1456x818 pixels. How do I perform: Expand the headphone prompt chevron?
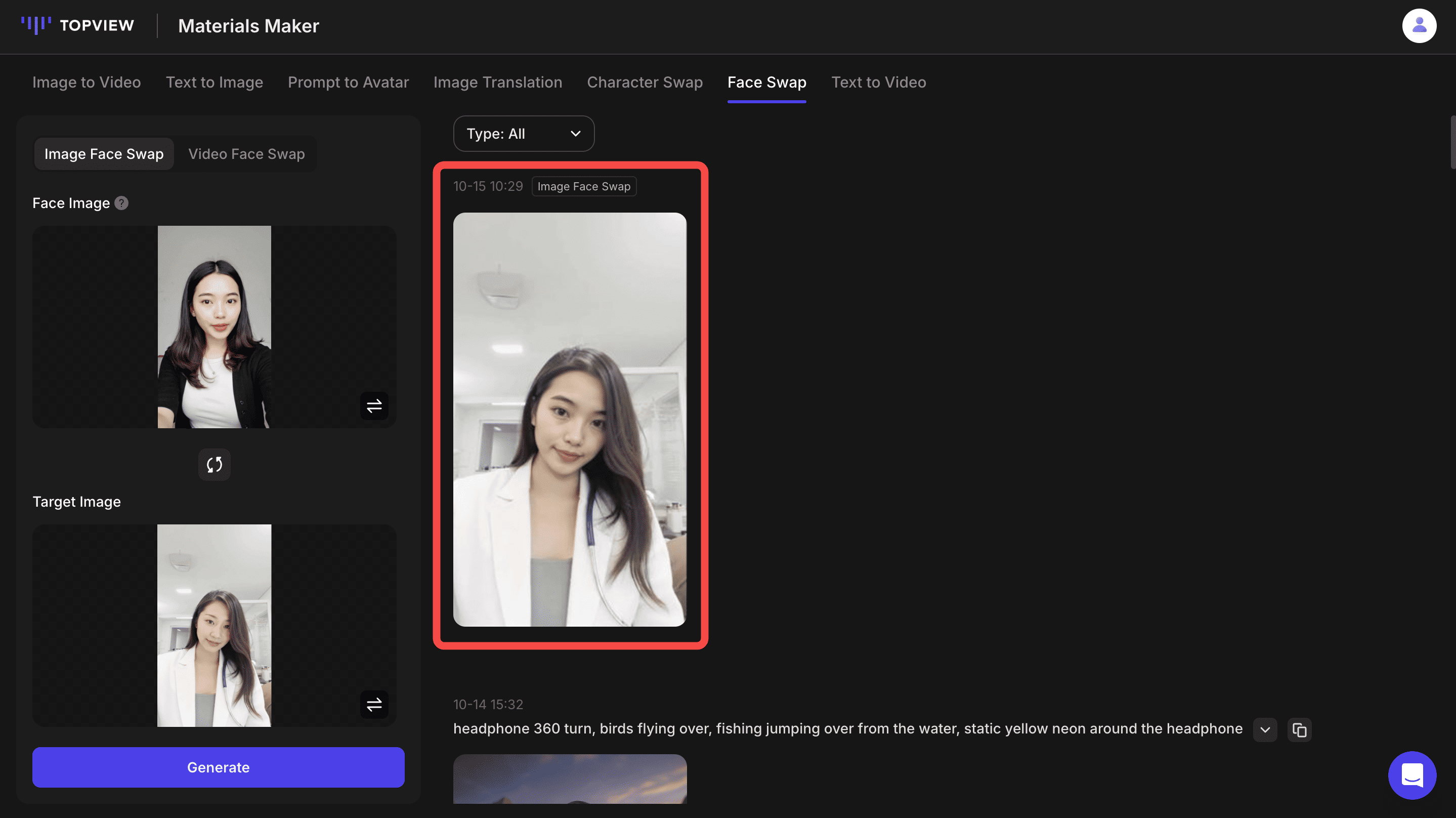[1265, 730]
